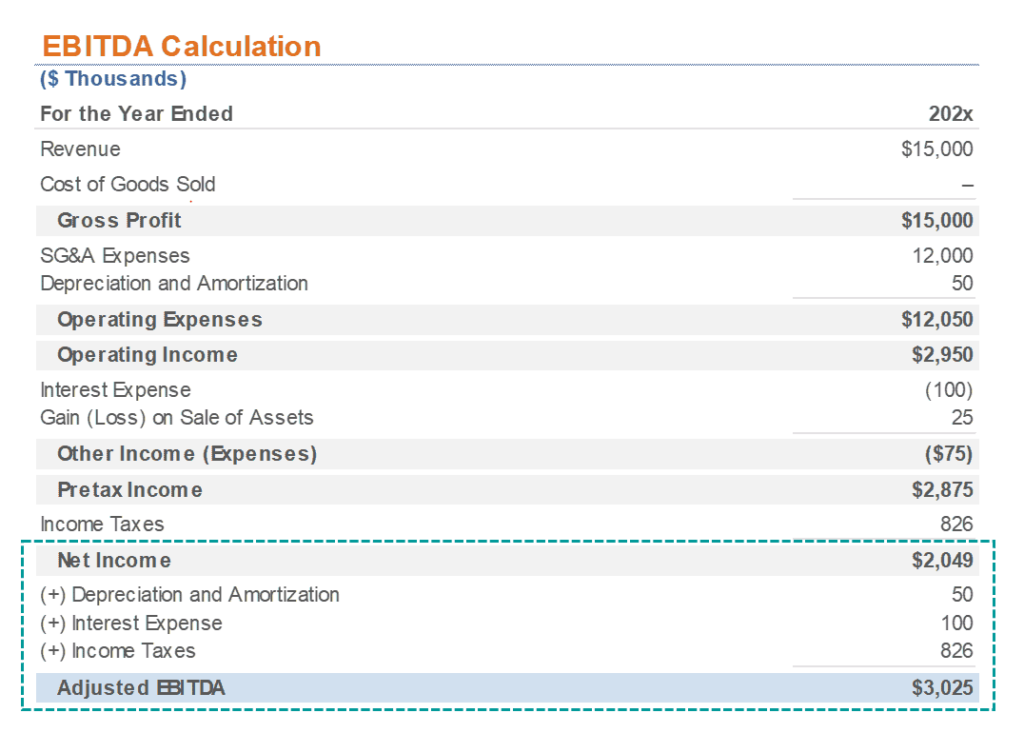
Task: Select the Operating Income label
Action: point(147,355)
